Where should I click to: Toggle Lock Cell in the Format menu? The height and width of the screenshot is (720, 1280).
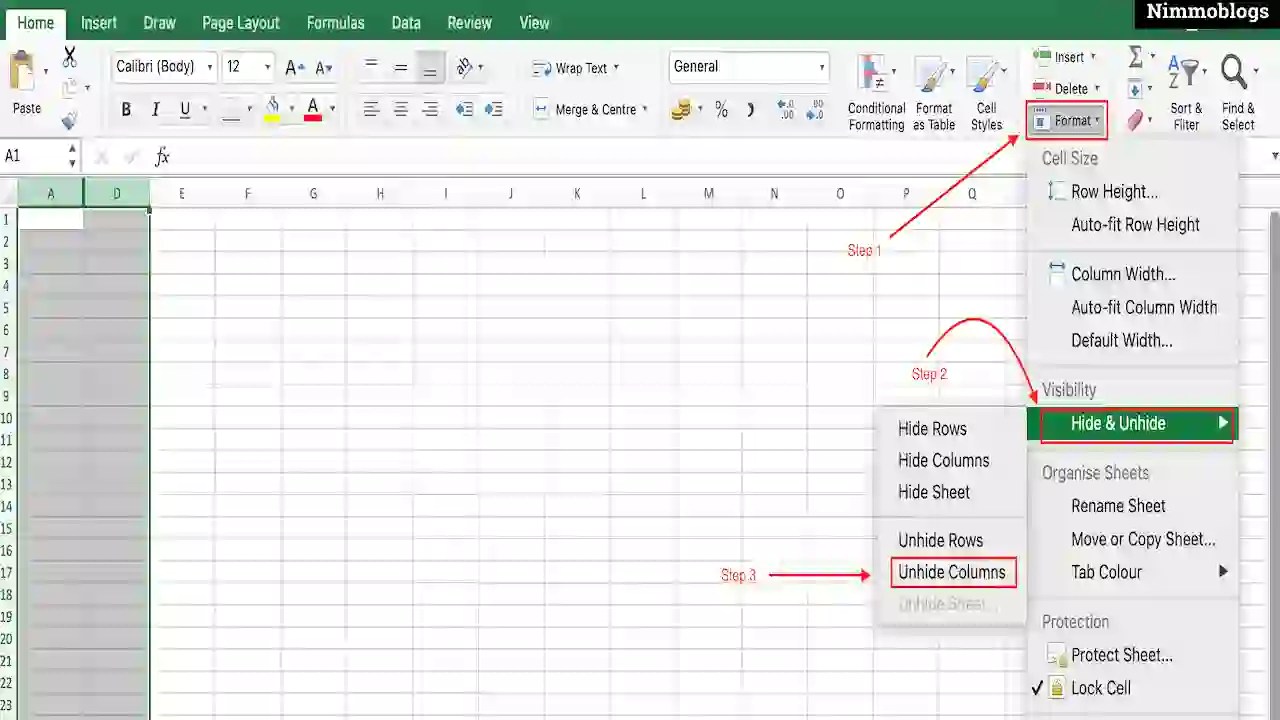(x=1100, y=688)
